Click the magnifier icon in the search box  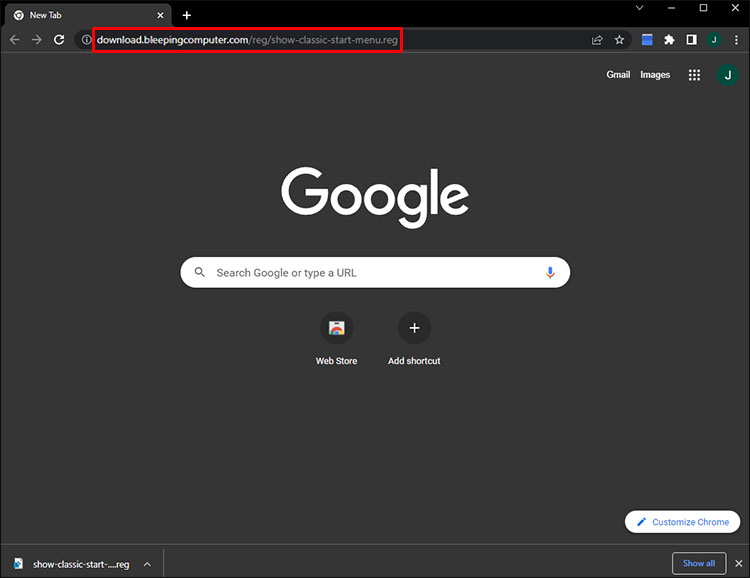(x=199, y=272)
